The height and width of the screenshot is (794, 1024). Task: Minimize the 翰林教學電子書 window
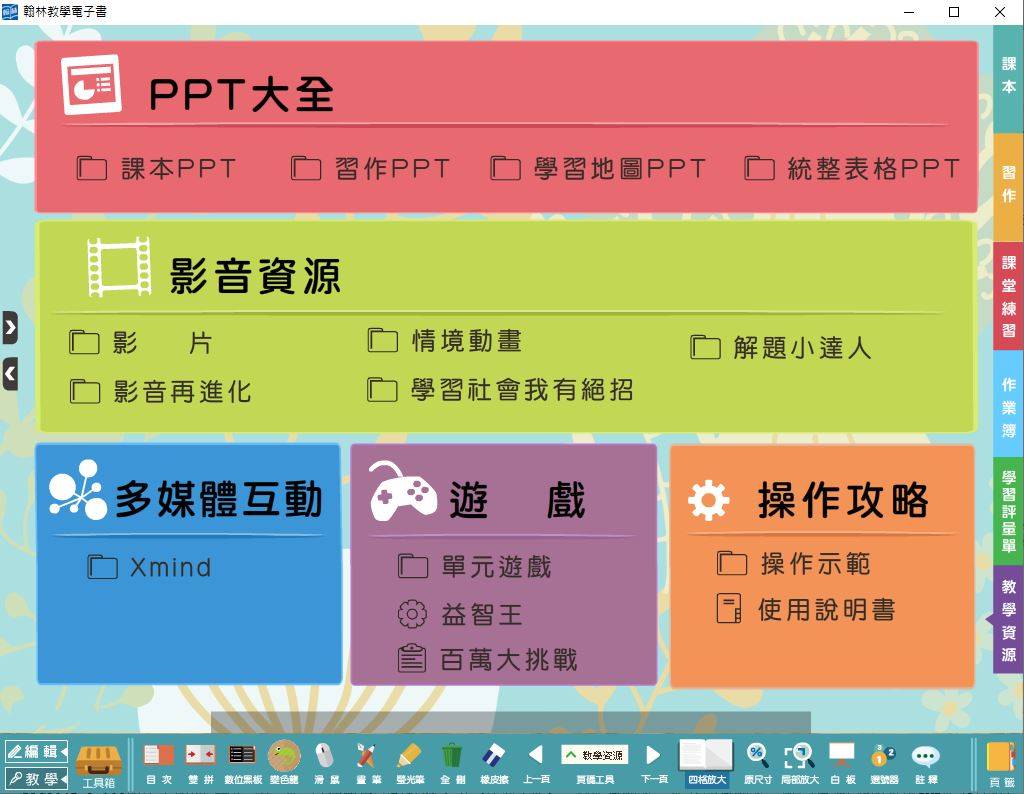[909, 12]
